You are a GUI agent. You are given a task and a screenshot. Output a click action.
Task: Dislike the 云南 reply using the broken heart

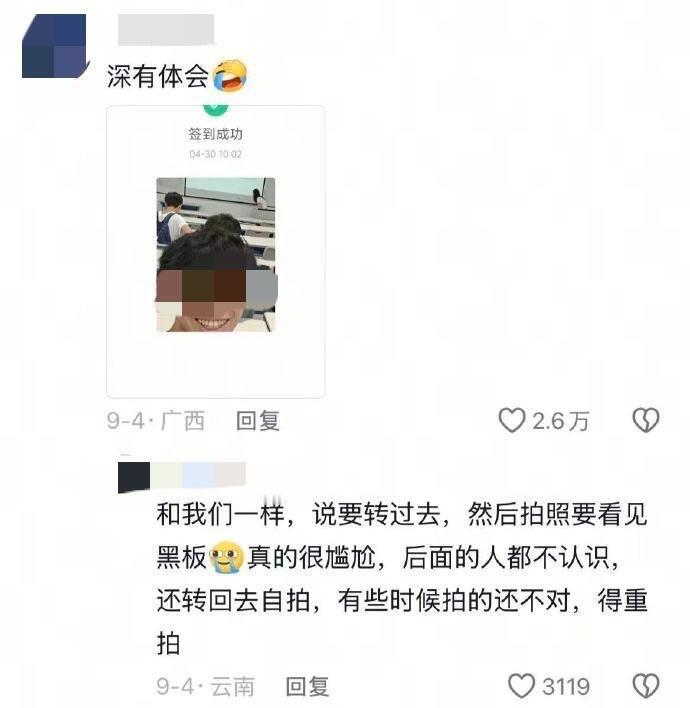tap(646, 686)
